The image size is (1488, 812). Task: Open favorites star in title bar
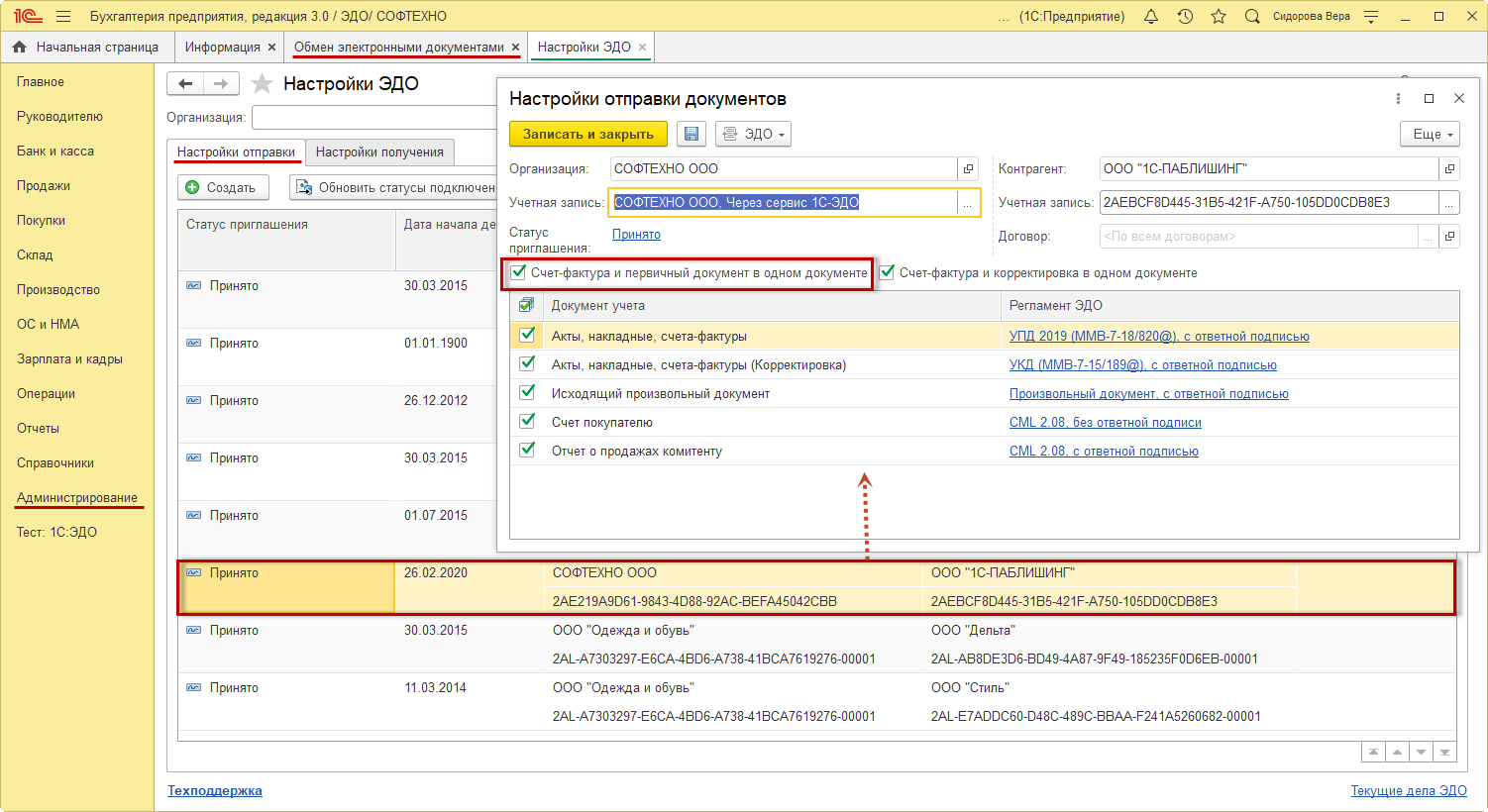[1219, 17]
